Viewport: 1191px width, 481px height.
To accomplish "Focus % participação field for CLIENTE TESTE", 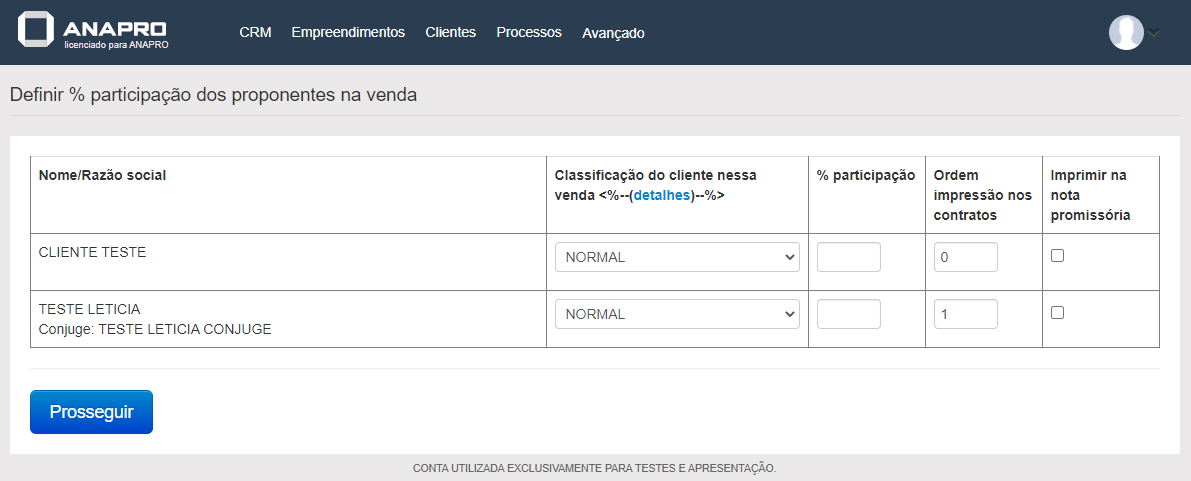I will point(848,257).
